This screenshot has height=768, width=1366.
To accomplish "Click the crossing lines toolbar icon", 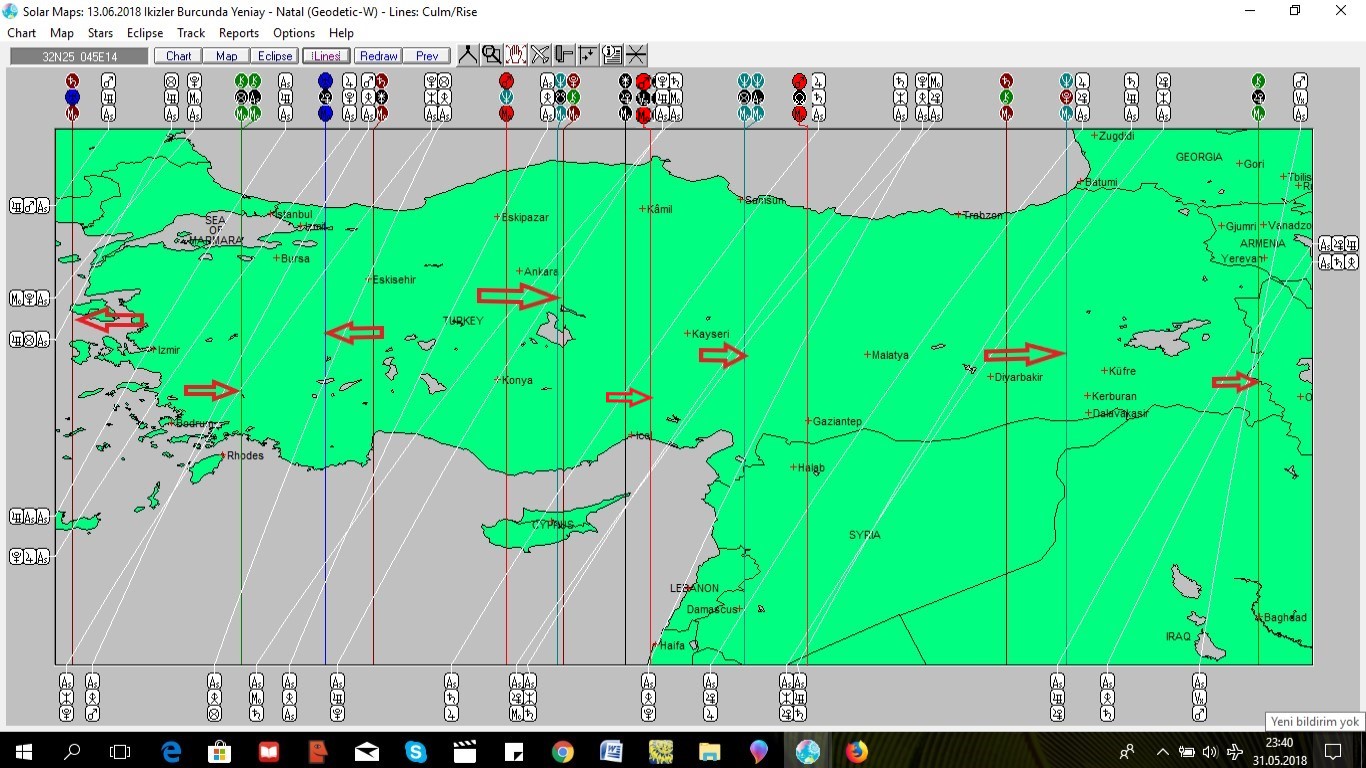I will coord(636,55).
